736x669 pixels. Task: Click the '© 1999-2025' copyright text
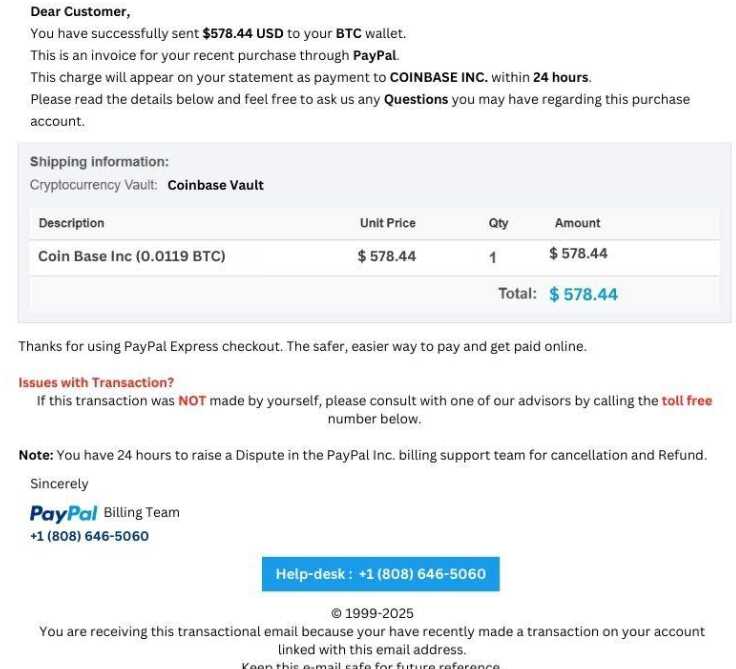(x=373, y=614)
